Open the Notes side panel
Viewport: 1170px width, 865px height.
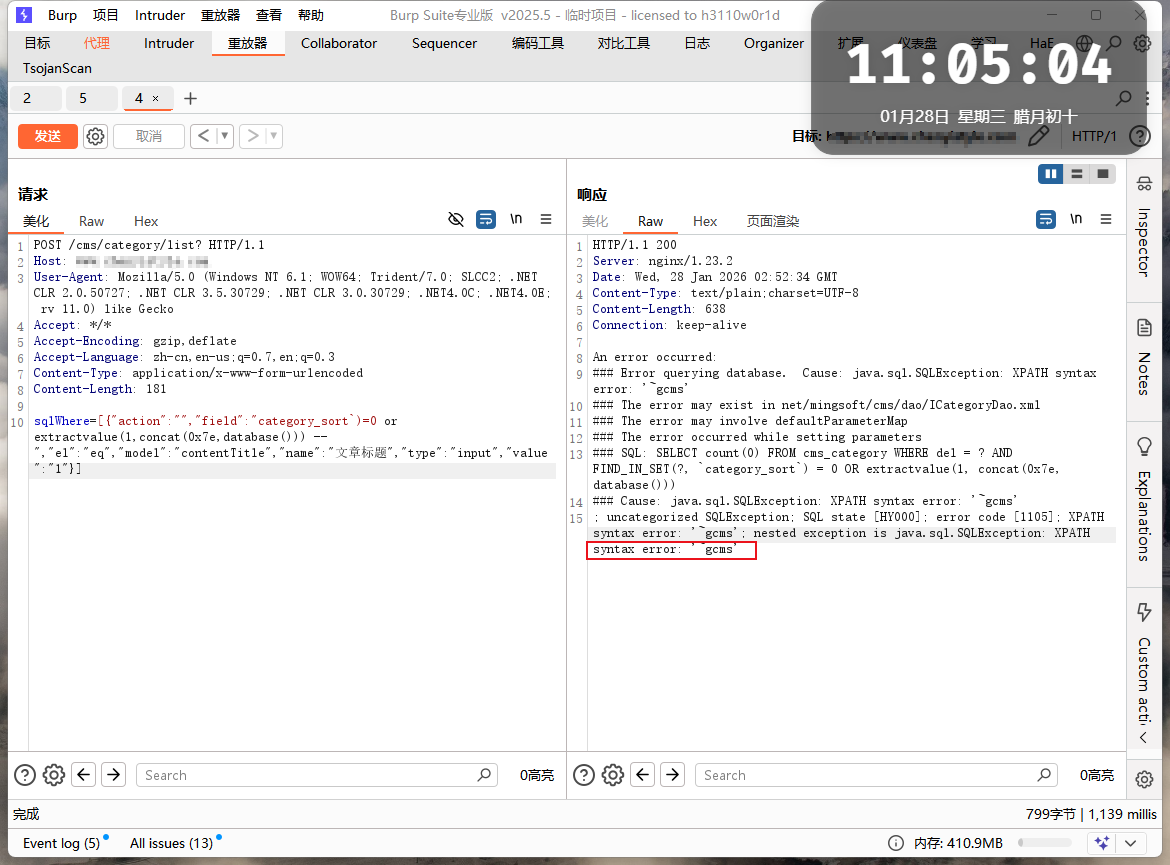pos(1144,357)
